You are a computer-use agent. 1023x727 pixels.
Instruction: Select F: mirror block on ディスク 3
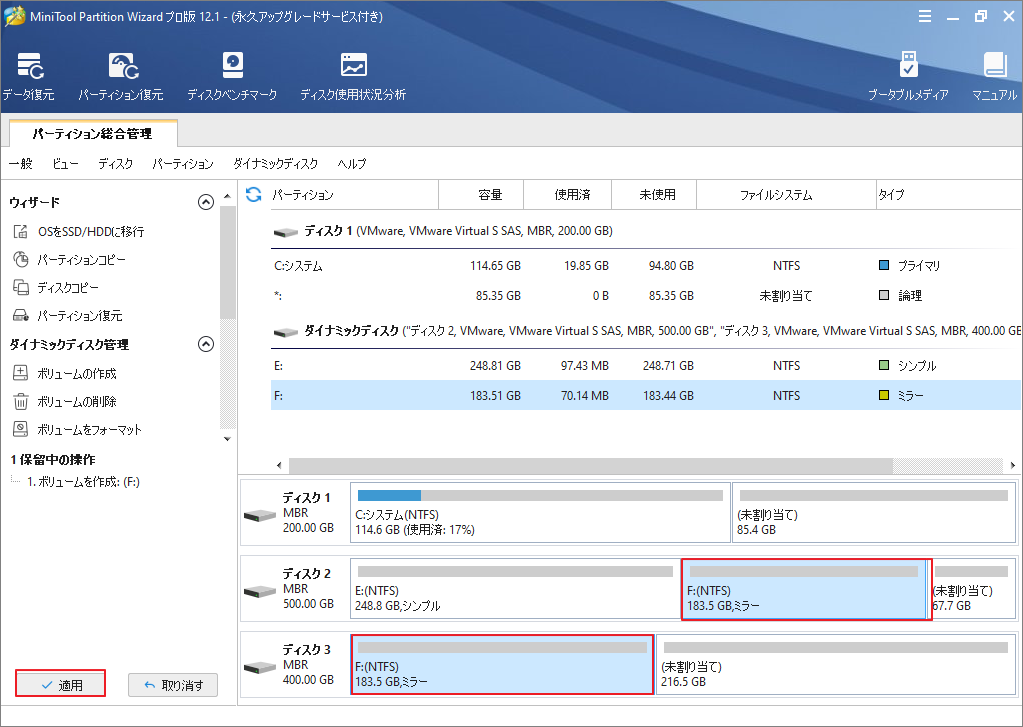coord(501,665)
